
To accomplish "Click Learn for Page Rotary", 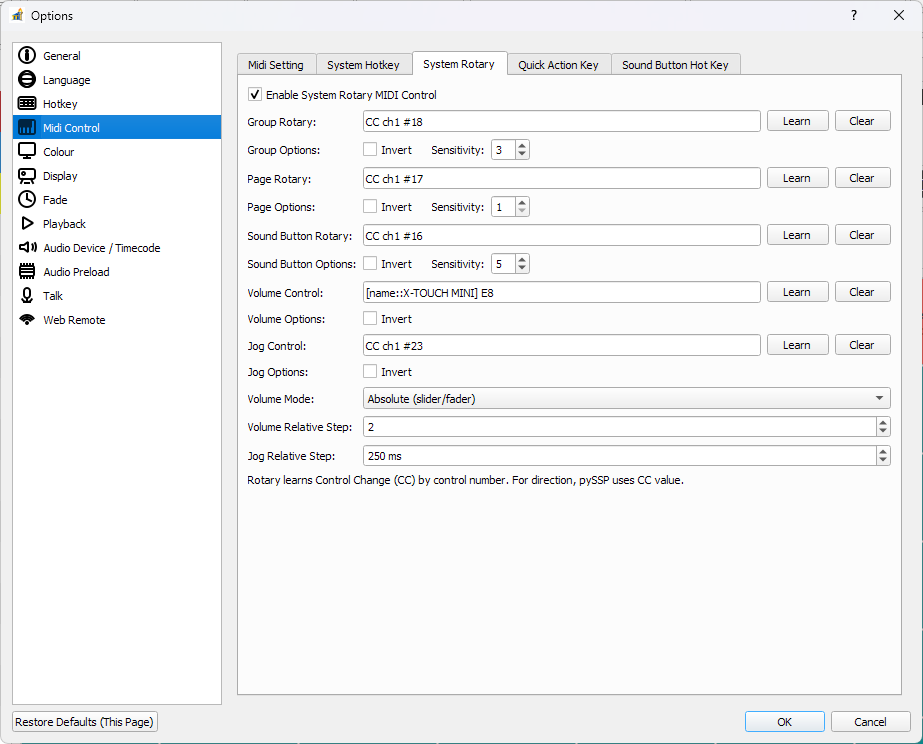I will click(x=797, y=178).
